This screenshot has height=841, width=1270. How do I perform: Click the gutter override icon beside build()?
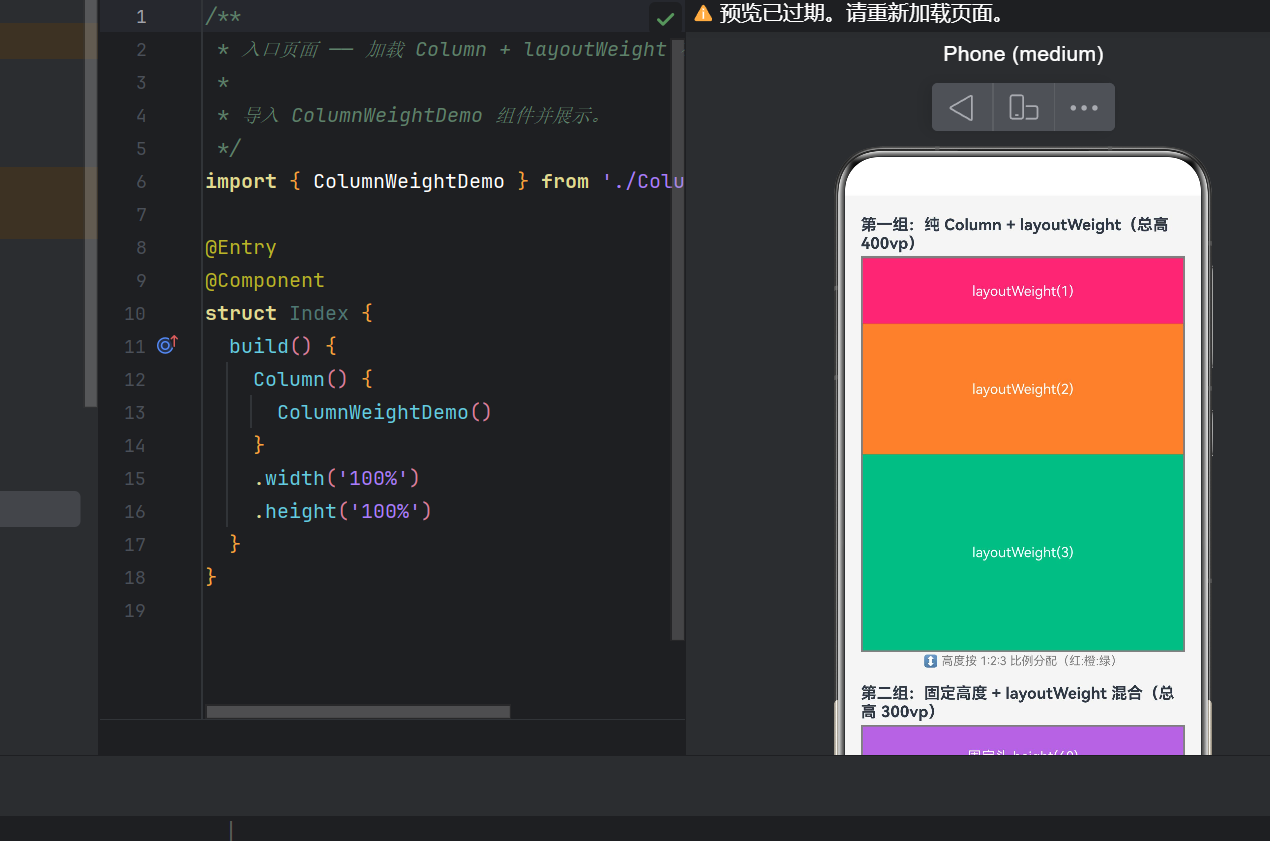click(x=167, y=345)
